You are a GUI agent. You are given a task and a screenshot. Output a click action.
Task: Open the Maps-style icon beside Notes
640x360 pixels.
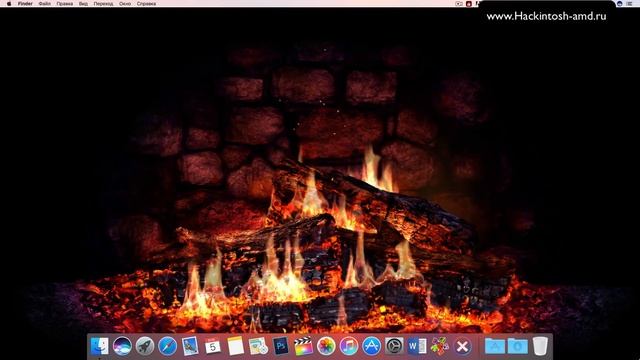coord(258,347)
